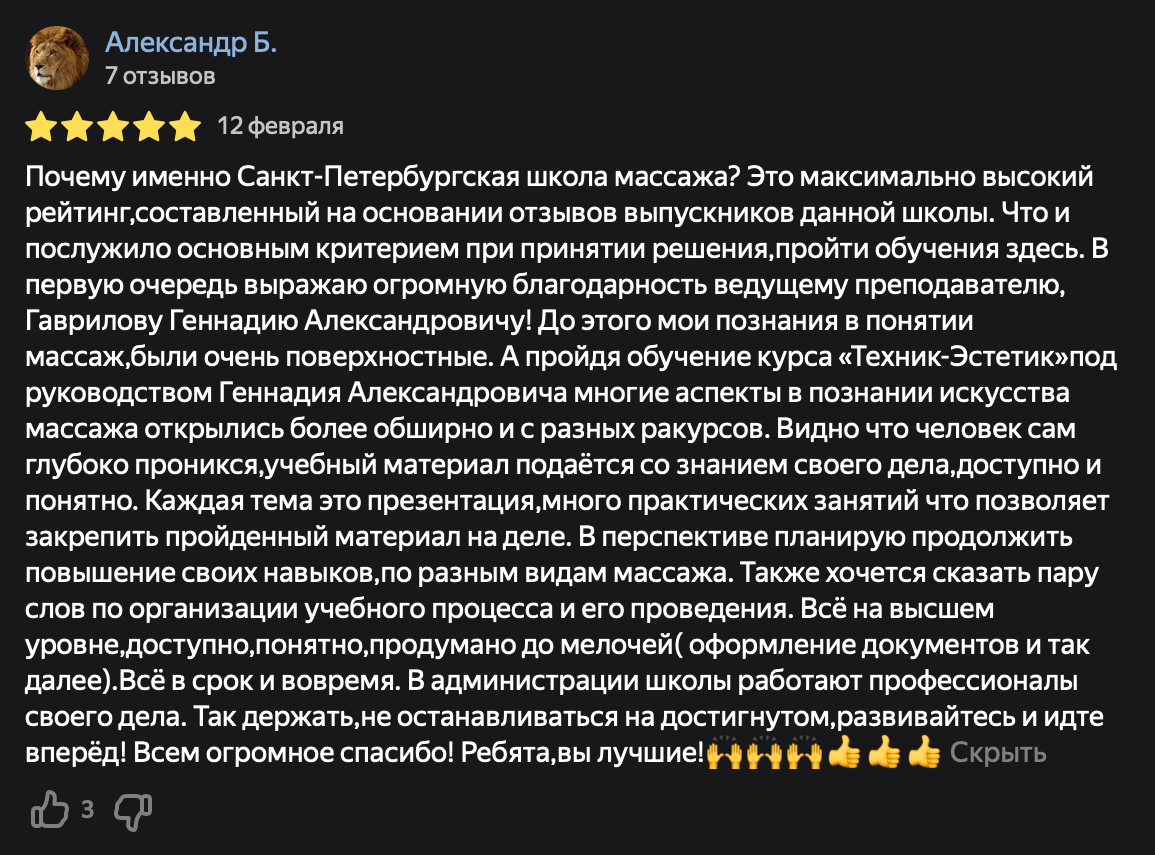Click the third yellow rating star
This screenshot has height=855, width=1155.
[113, 126]
